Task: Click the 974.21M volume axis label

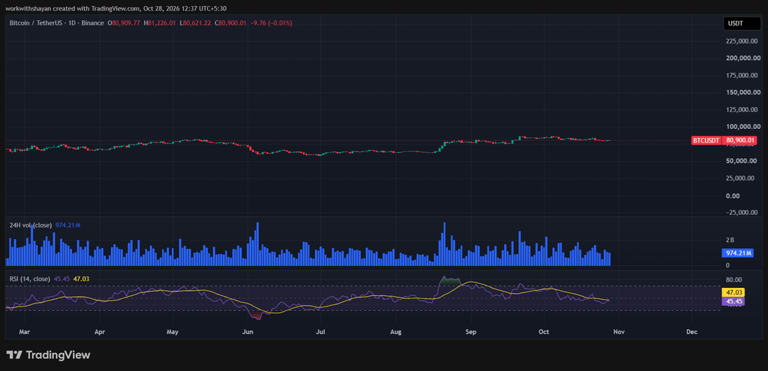Action: point(738,253)
